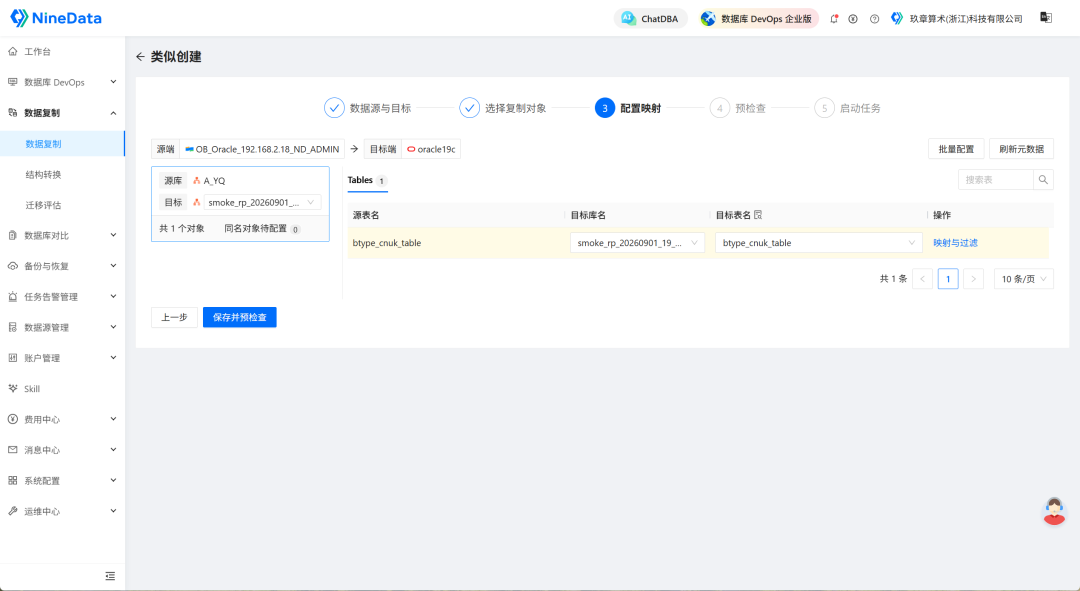Switch language with top-right translate icon

(x=1046, y=18)
